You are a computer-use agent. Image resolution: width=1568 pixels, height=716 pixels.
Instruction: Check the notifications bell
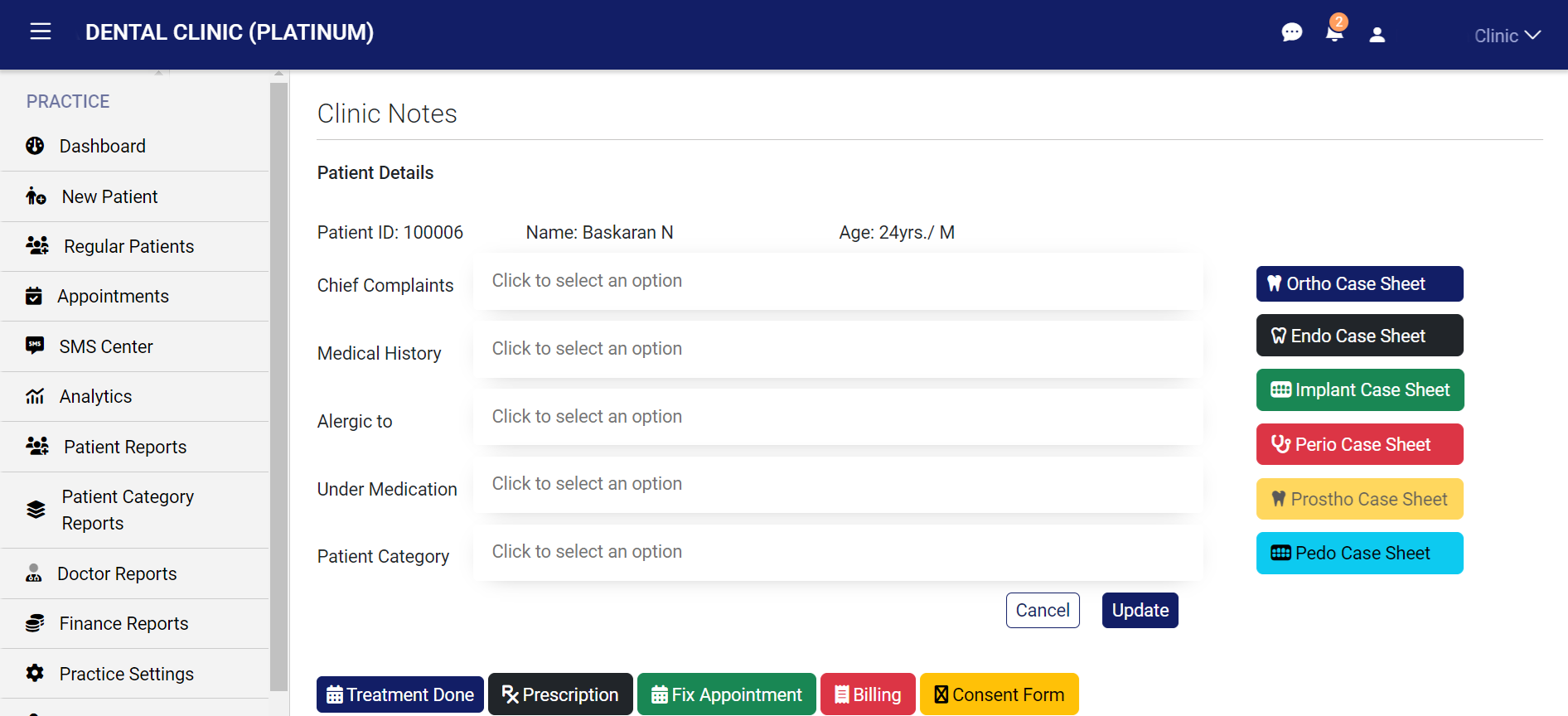click(x=1334, y=33)
